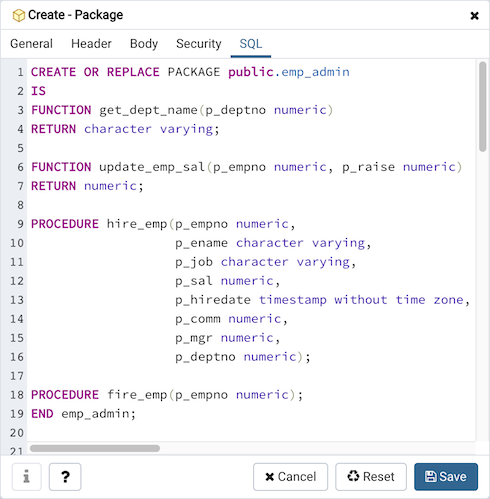Image resolution: width=490 pixels, height=499 pixels.
Task: Click 'p_sal' parameter on line 12
Action: click(194, 281)
